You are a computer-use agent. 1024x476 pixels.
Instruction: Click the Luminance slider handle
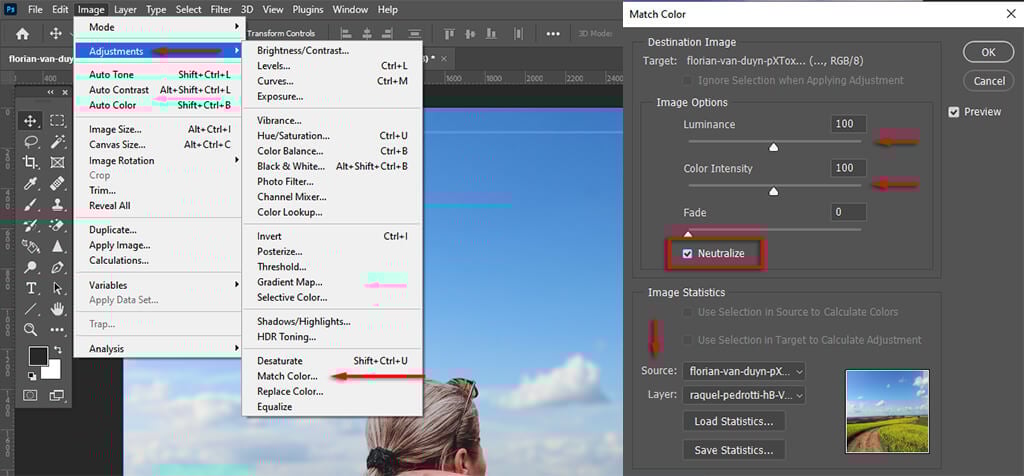[x=773, y=147]
